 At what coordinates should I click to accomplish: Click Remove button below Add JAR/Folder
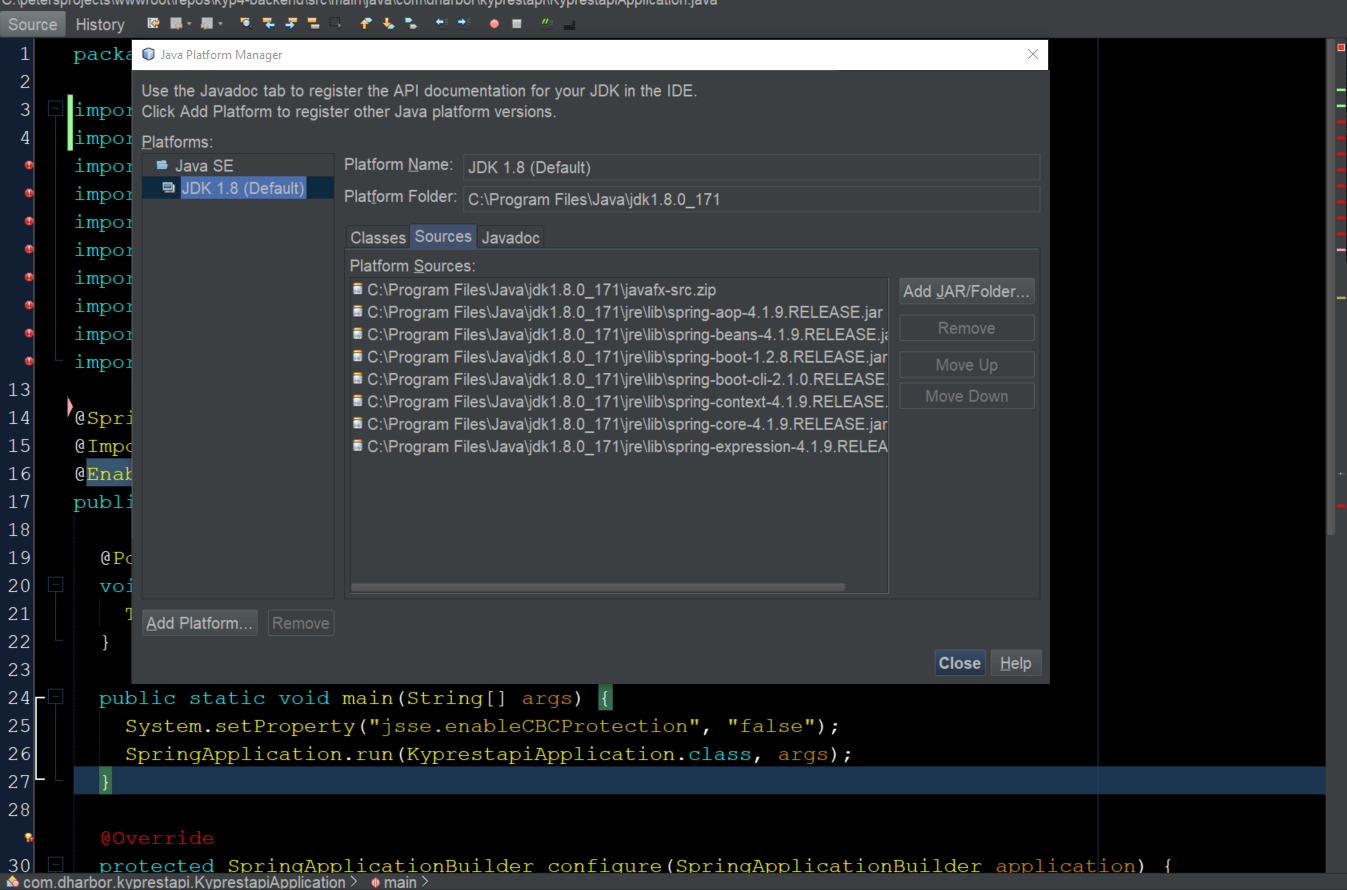(x=966, y=328)
